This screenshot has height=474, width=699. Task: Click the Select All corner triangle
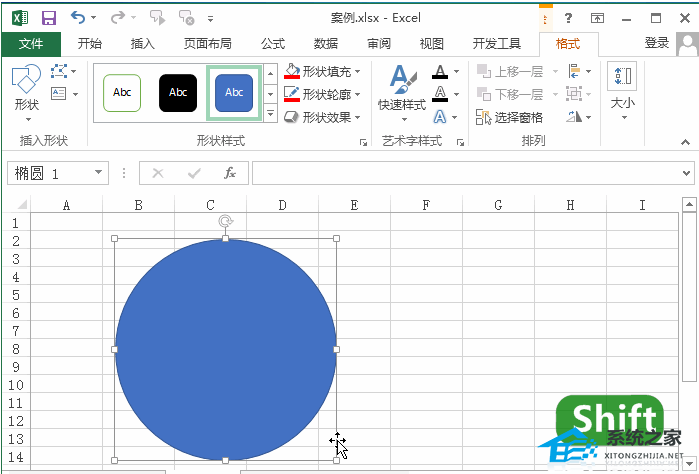21,205
